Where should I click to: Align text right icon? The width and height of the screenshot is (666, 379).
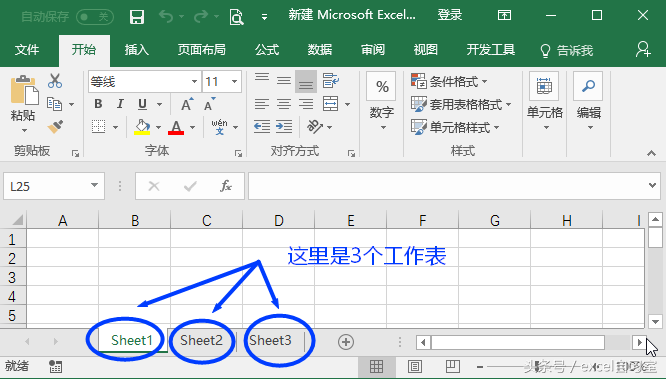click(x=306, y=104)
